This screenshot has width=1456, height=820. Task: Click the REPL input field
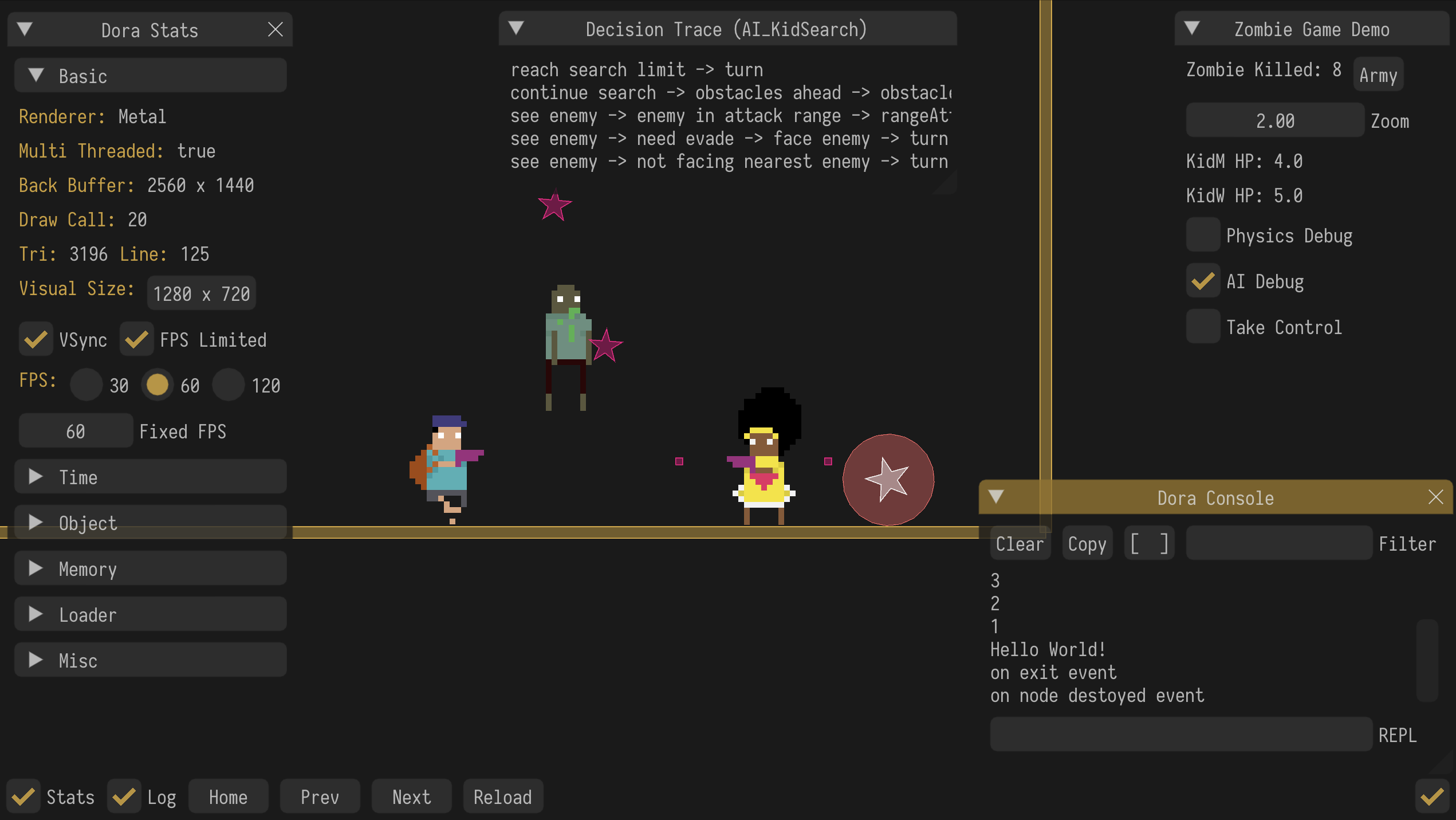tap(1181, 735)
